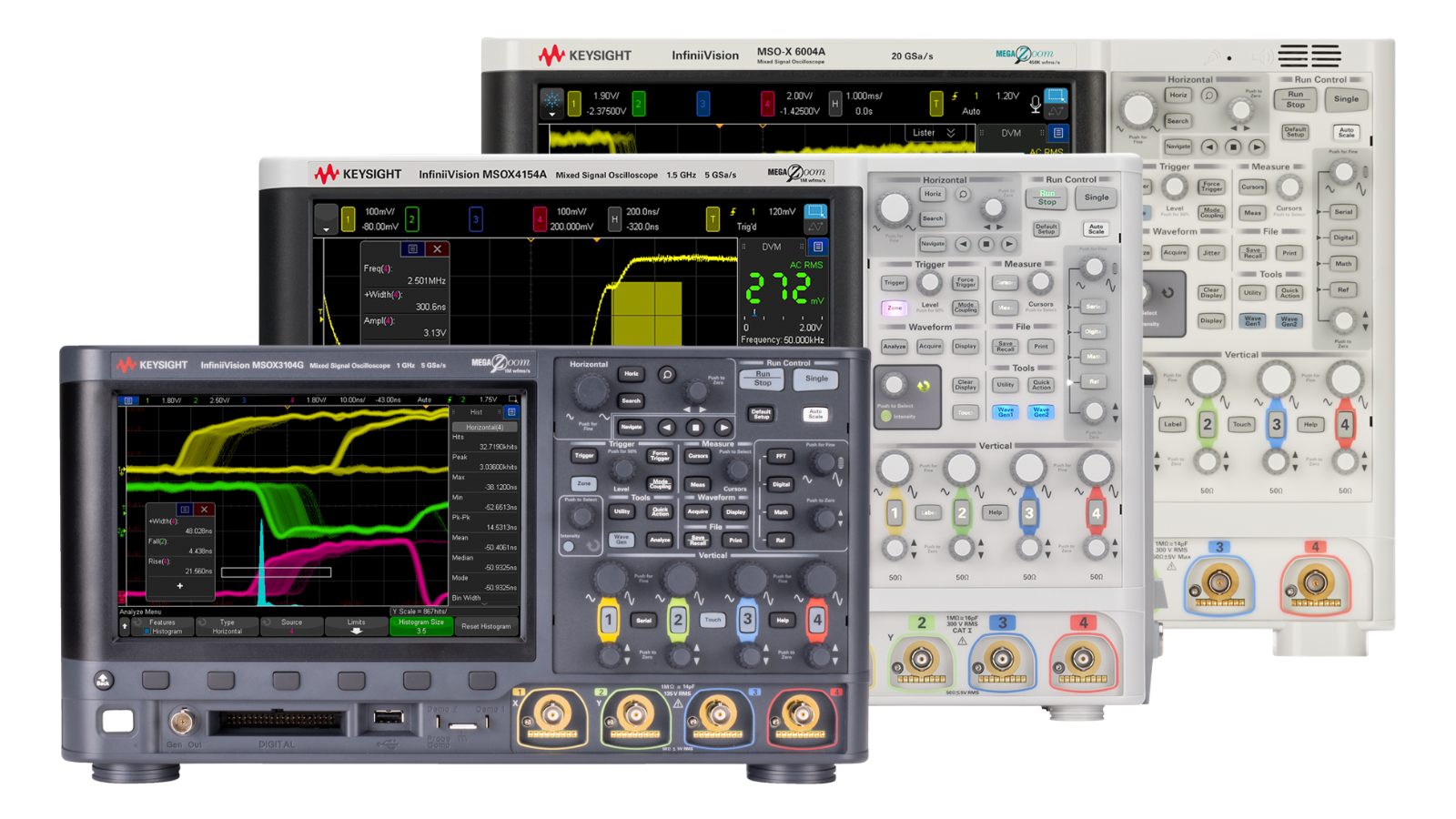Open the measurement popup menu icon on the MSOX3104G

[x=185, y=510]
